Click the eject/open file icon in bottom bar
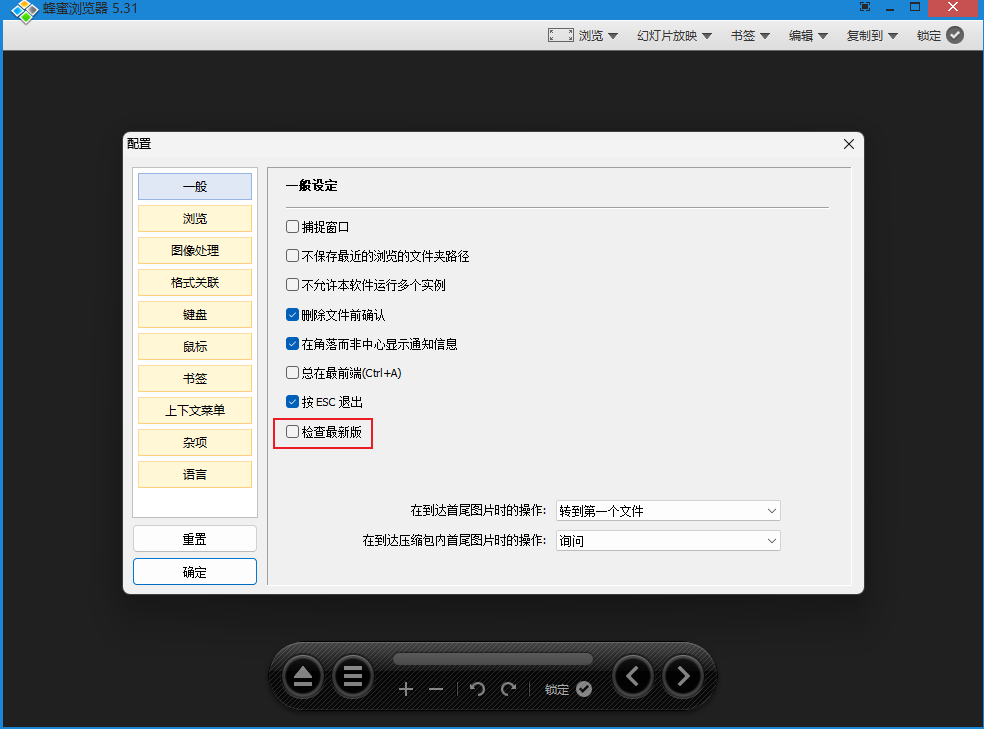The width and height of the screenshot is (984, 729). tap(303, 677)
